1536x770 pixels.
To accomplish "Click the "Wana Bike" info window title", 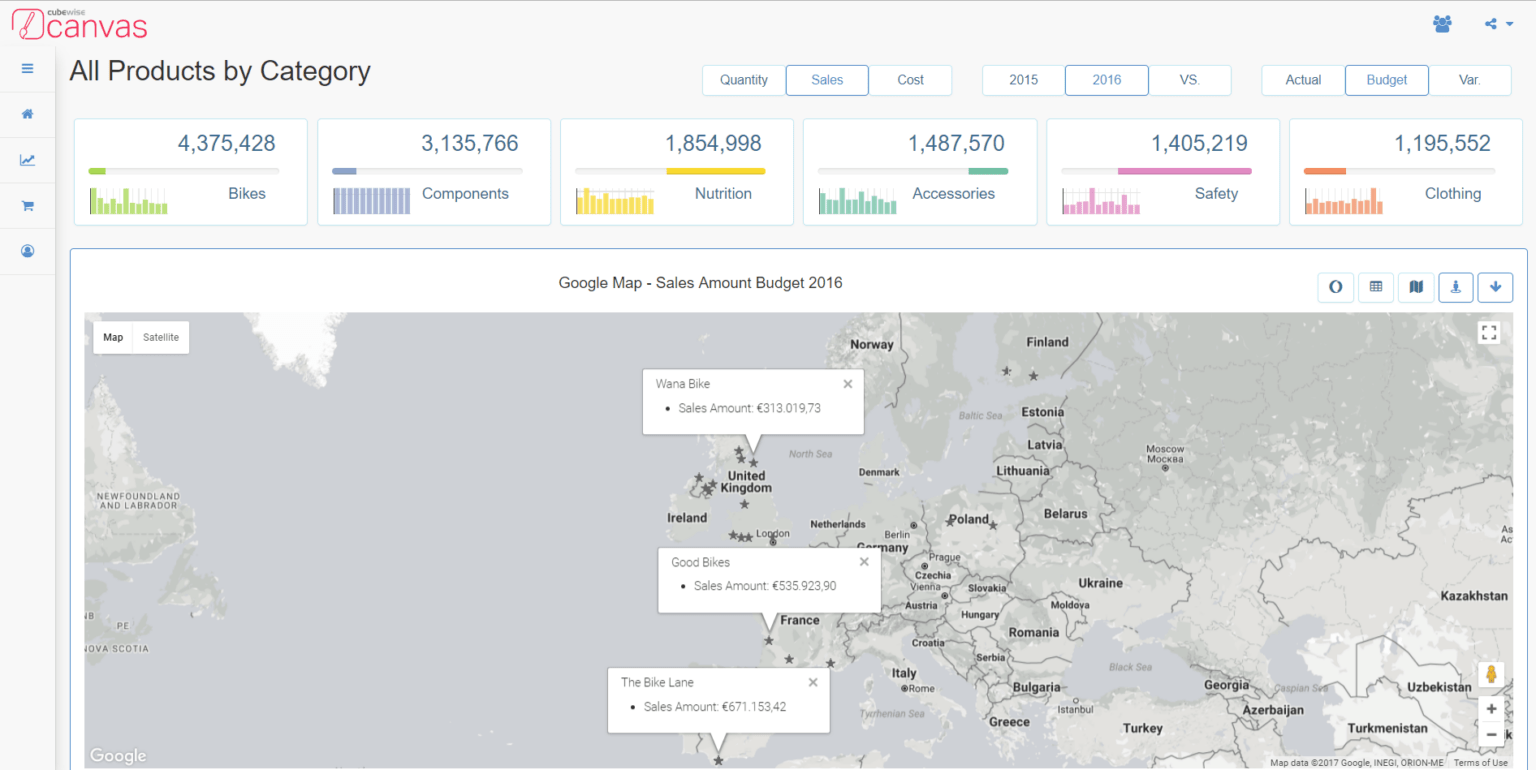I will point(683,384).
